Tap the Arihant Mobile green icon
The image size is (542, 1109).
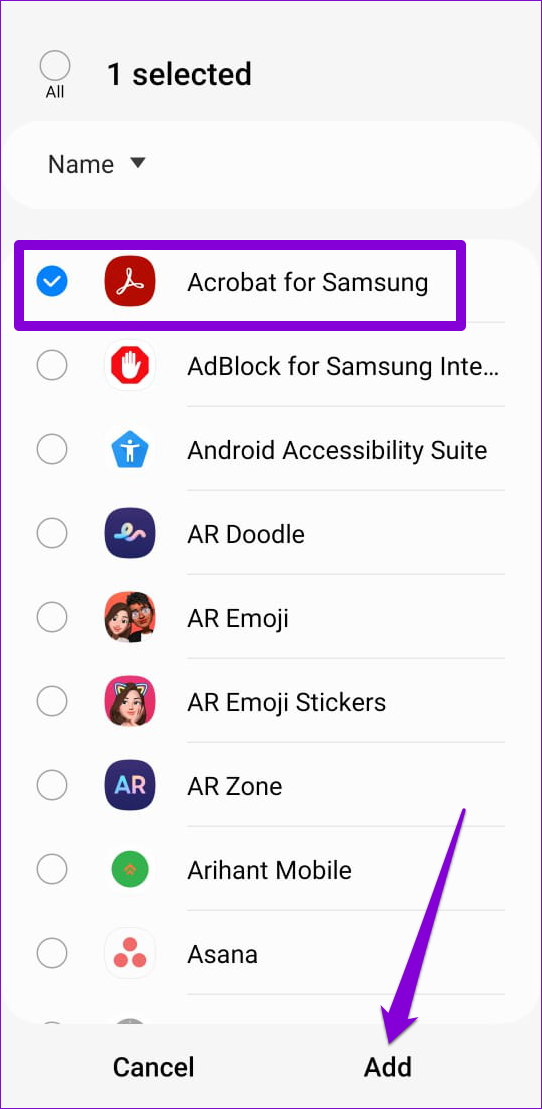[129, 869]
